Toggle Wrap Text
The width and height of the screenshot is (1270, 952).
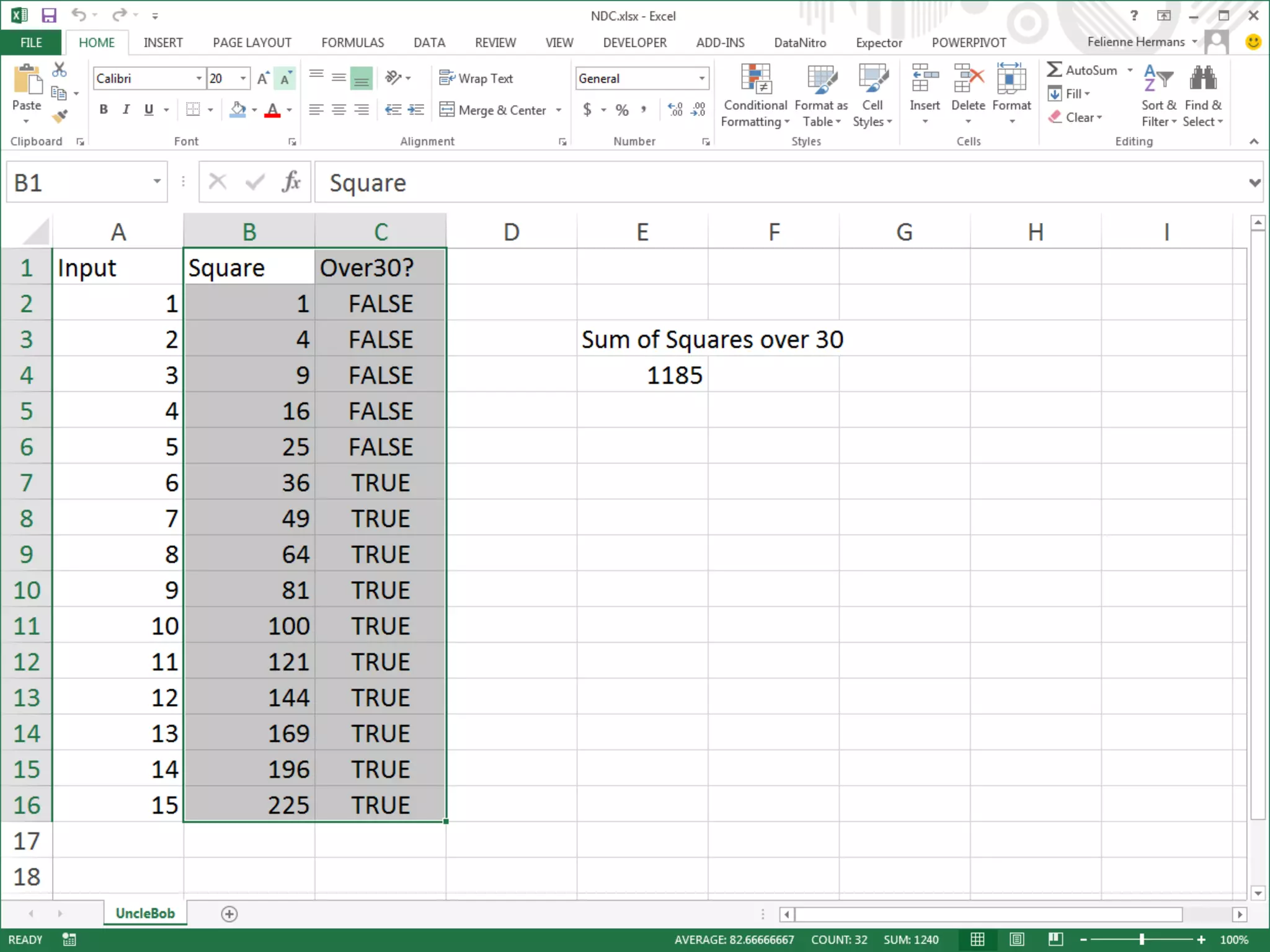pos(476,78)
